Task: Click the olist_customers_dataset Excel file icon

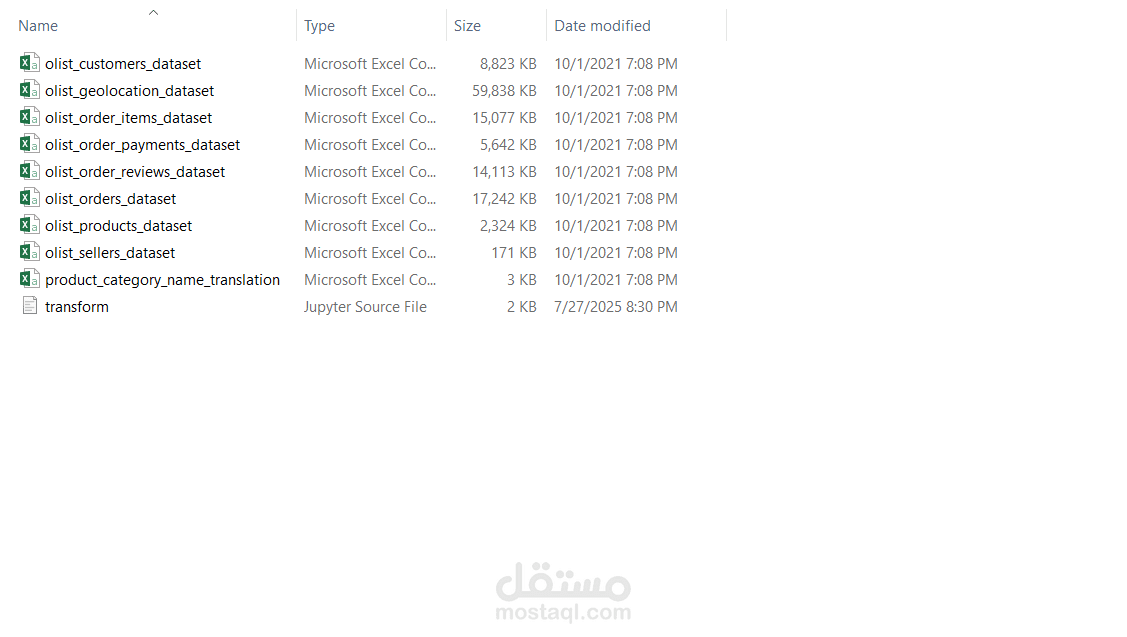Action: (x=29, y=63)
